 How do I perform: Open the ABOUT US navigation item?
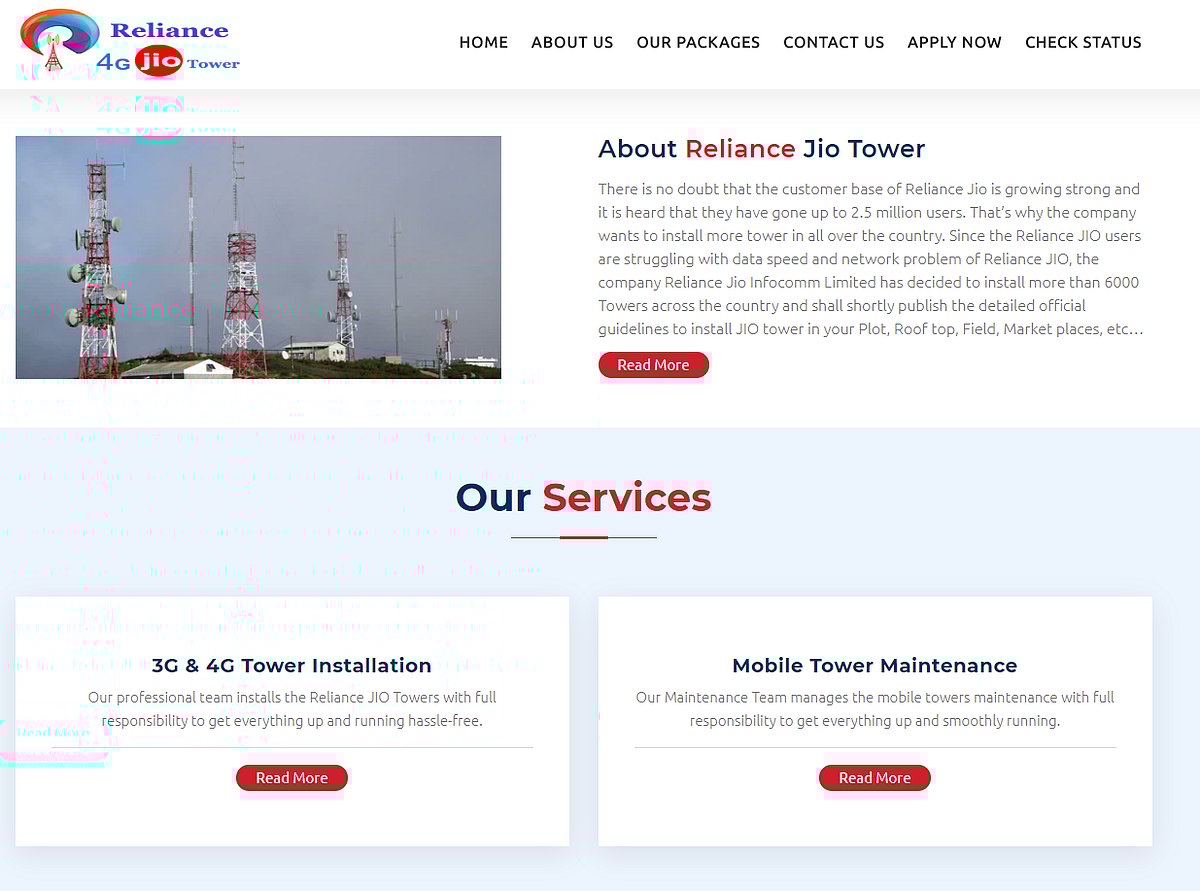click(x=572, y=42)
